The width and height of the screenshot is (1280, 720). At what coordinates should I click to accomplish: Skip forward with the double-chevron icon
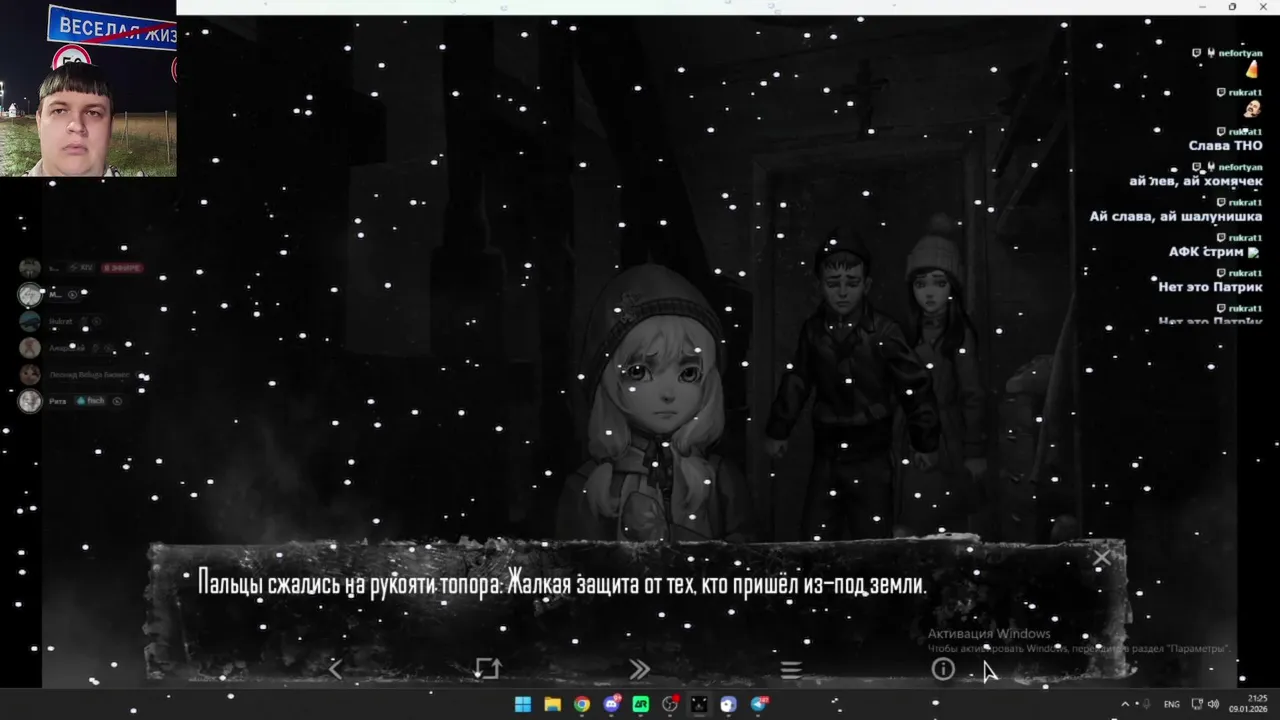pyautogui.click(x=639, y=669)
